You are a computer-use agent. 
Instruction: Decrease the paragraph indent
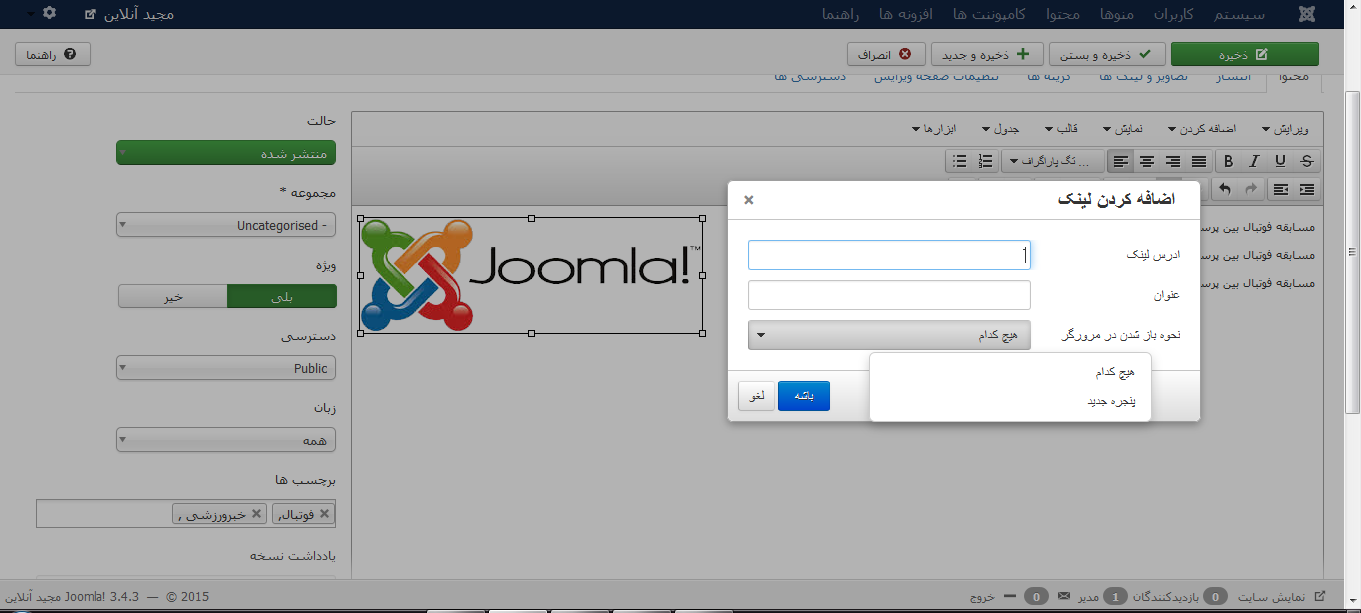tap(1281, 189)
